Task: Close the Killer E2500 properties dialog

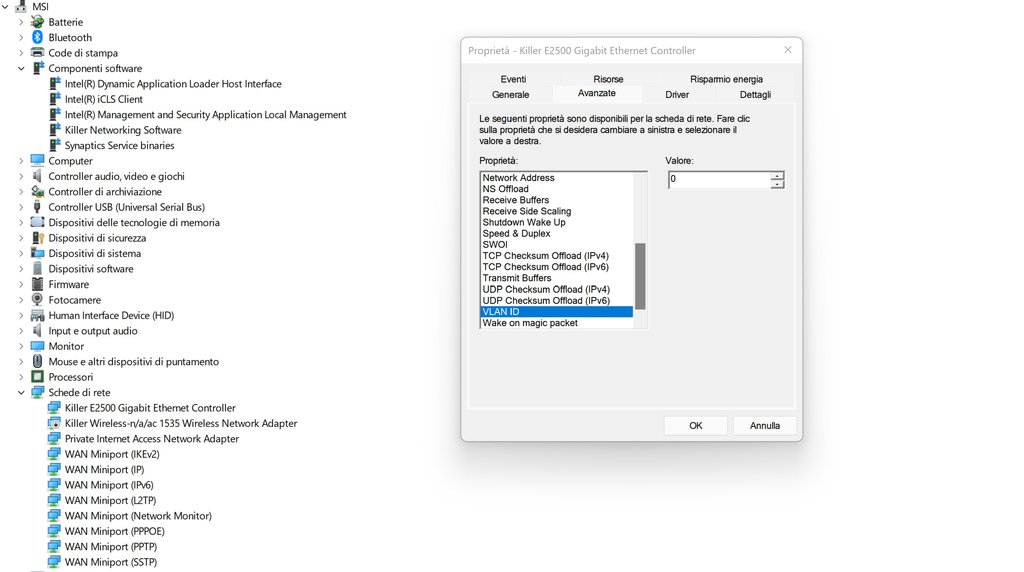Action: (x=788, y=50)
